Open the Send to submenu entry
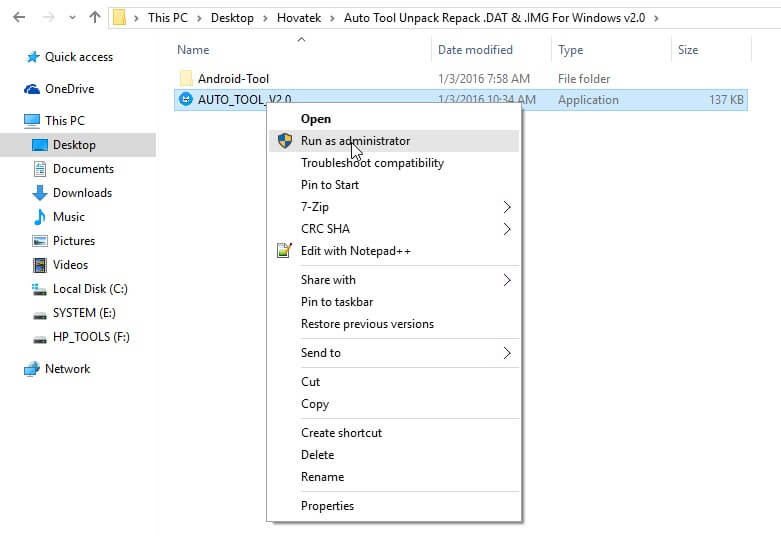Screen dimensions: 781x536 394,353
